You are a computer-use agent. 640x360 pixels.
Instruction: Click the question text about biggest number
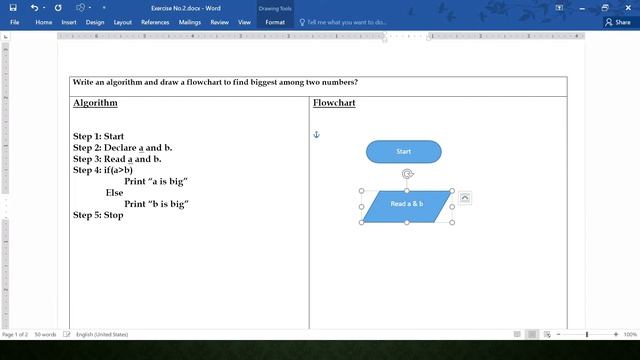(215, 82)
